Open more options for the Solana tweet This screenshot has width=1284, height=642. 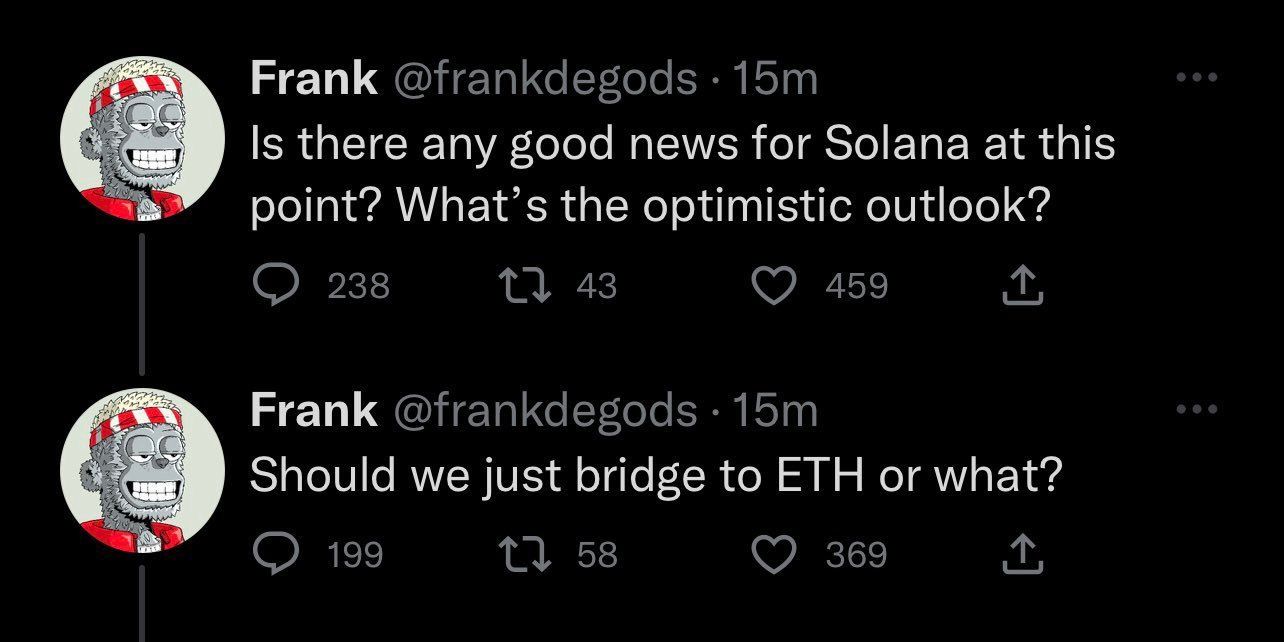coord(1198,78)
